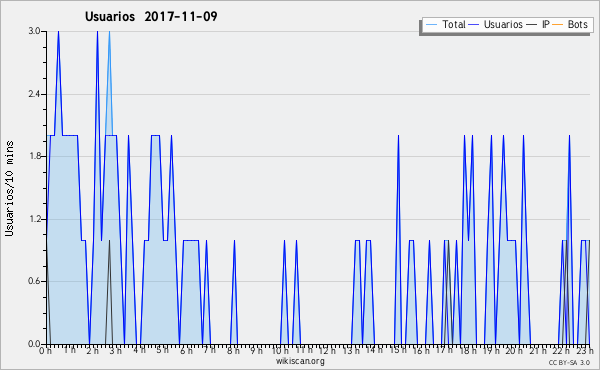This screenshot has width=600, height=370.
Task: Select the 'Bots' legend entry
Action: (577, 24)
